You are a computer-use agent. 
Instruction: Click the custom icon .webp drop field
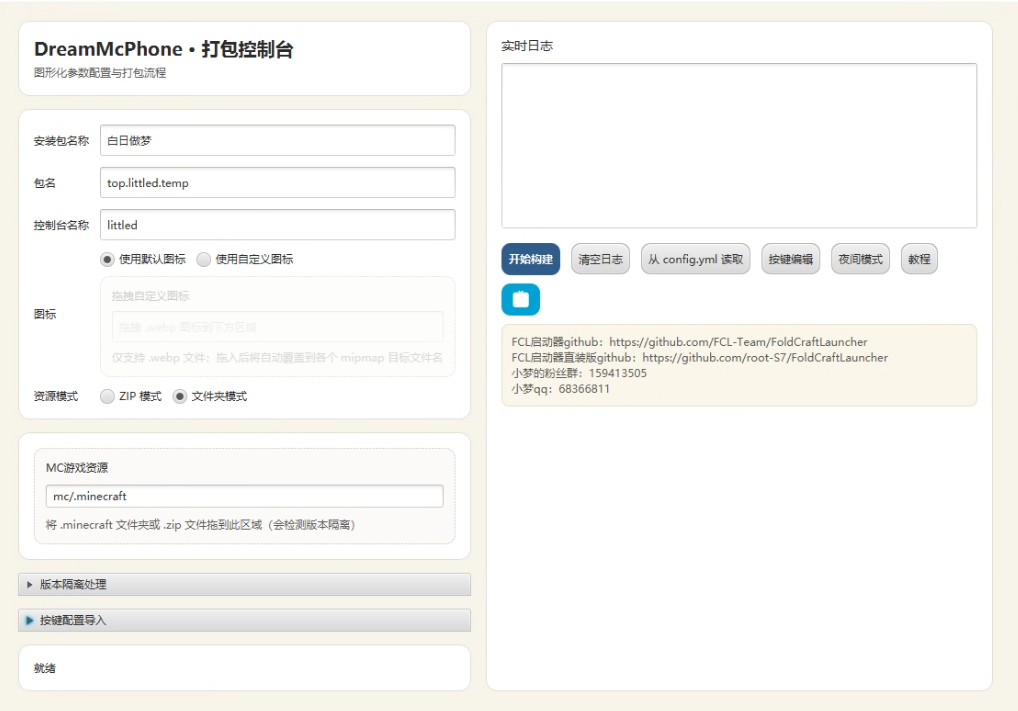(277, 327)
